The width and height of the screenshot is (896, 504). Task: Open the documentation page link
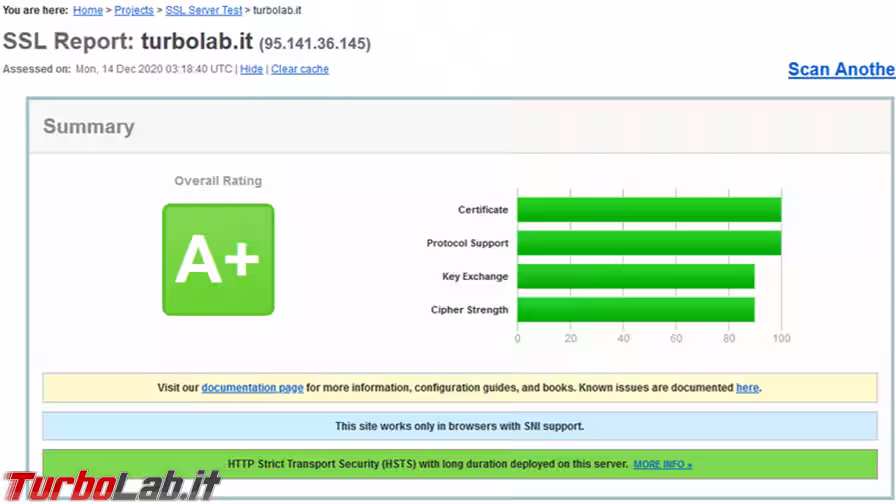tap(252, 387)
